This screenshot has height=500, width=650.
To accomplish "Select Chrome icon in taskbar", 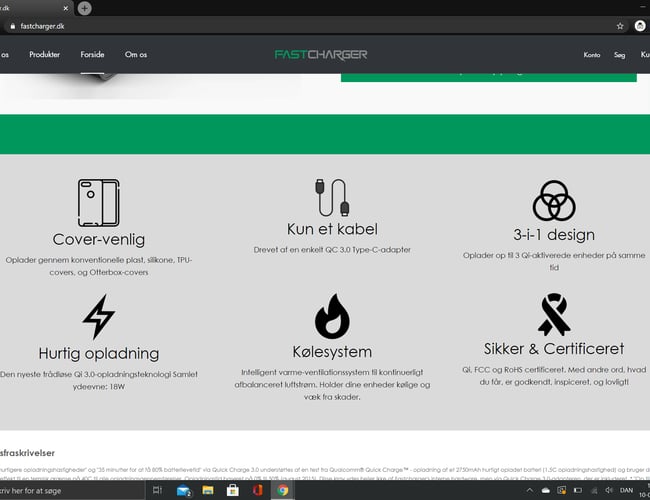I will click(283, 490).
